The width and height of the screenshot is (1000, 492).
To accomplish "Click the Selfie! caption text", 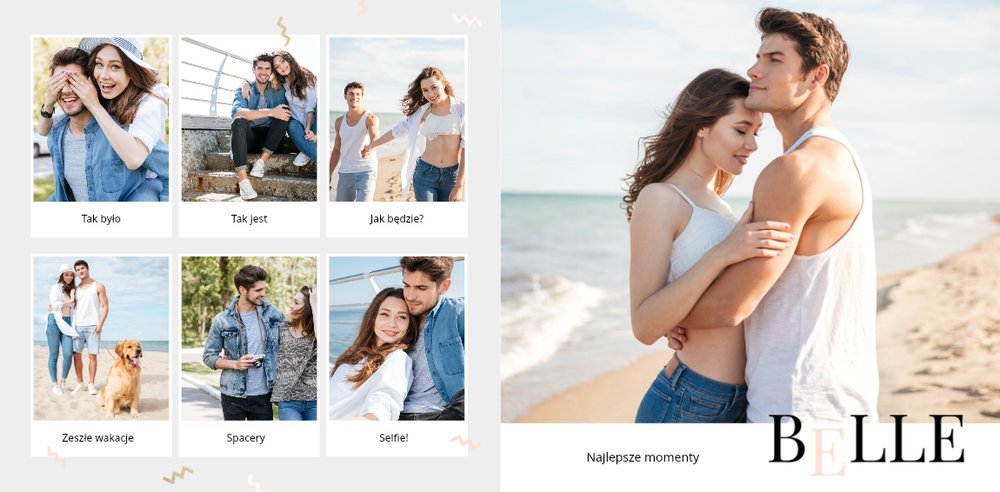I will coord(393,438).
